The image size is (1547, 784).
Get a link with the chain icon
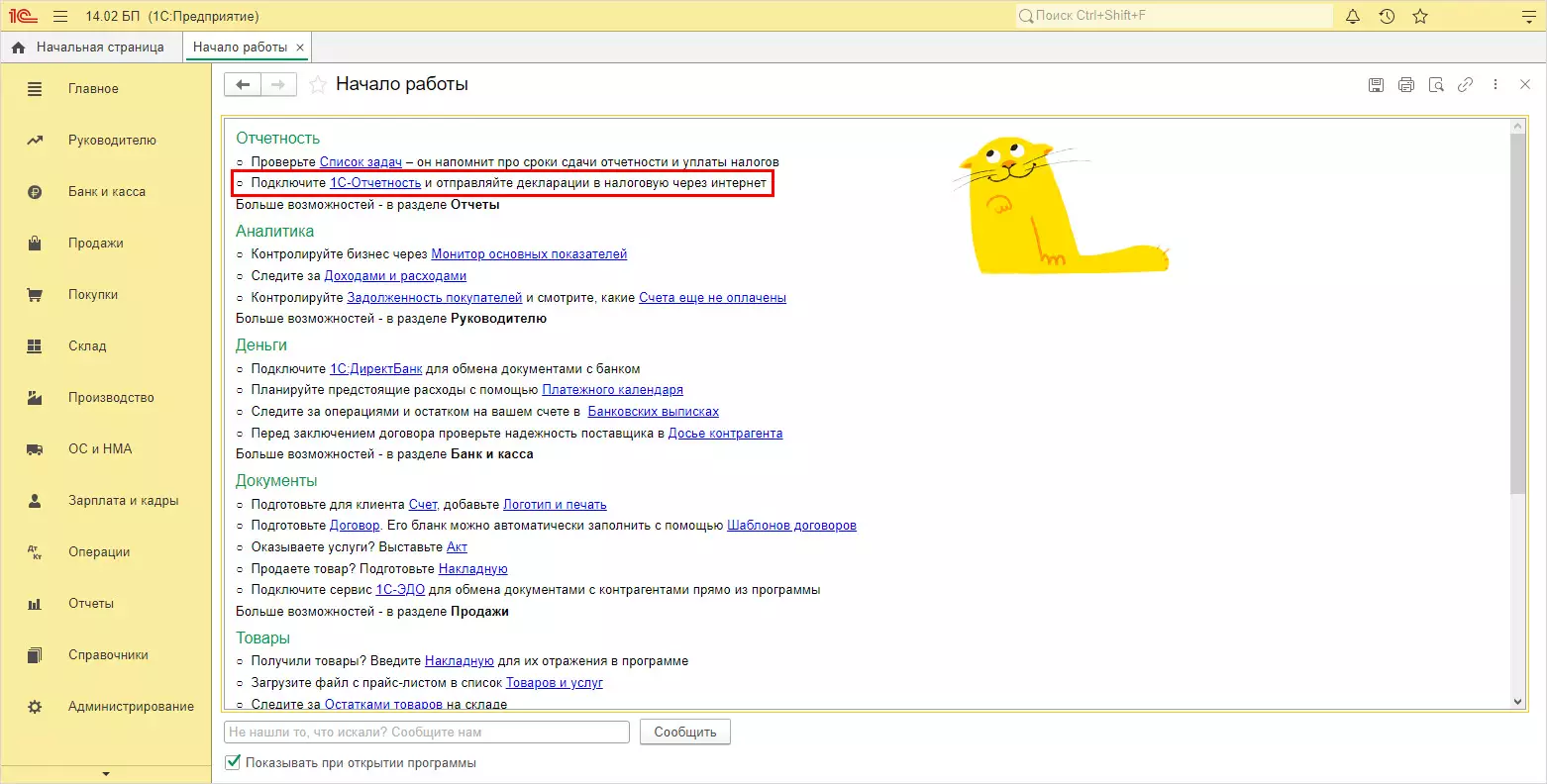tap(1465, 85)
